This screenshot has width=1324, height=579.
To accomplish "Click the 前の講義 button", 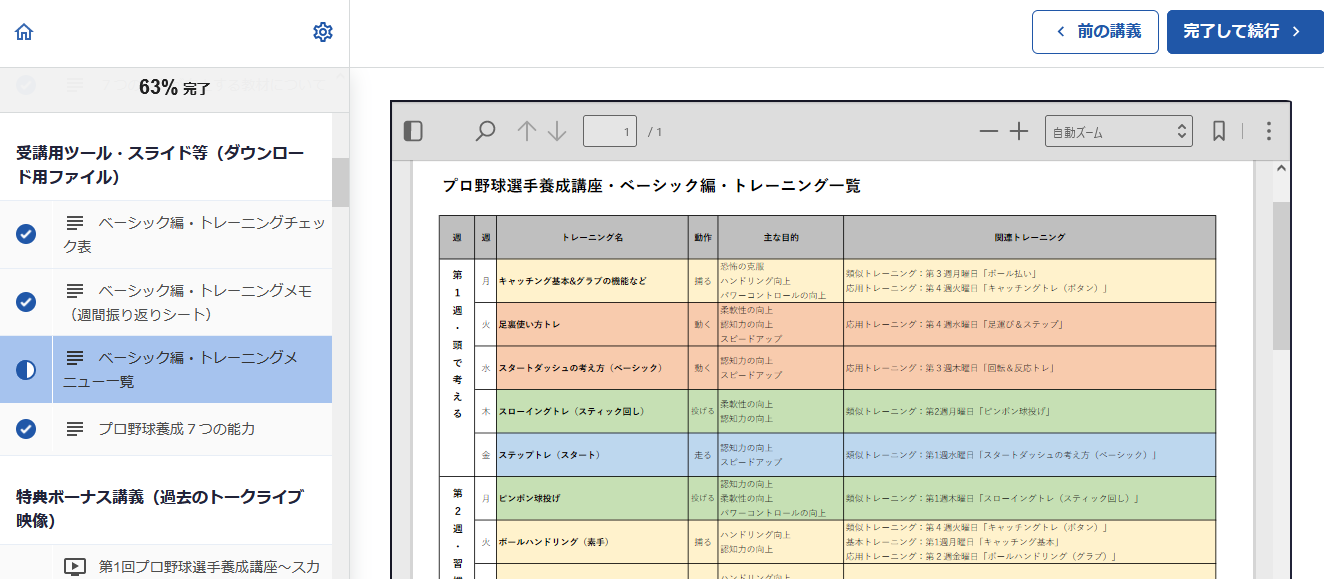I will (1095, 32).
